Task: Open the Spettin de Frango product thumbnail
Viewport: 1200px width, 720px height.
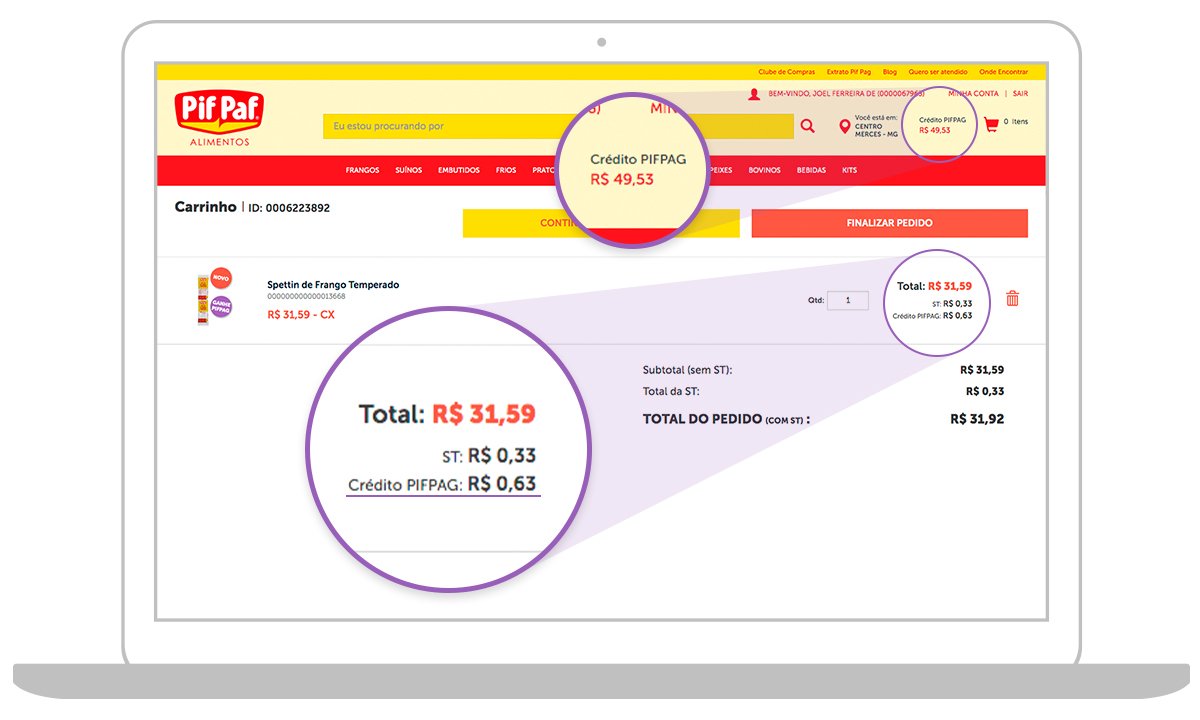Action: coord(203,300)
